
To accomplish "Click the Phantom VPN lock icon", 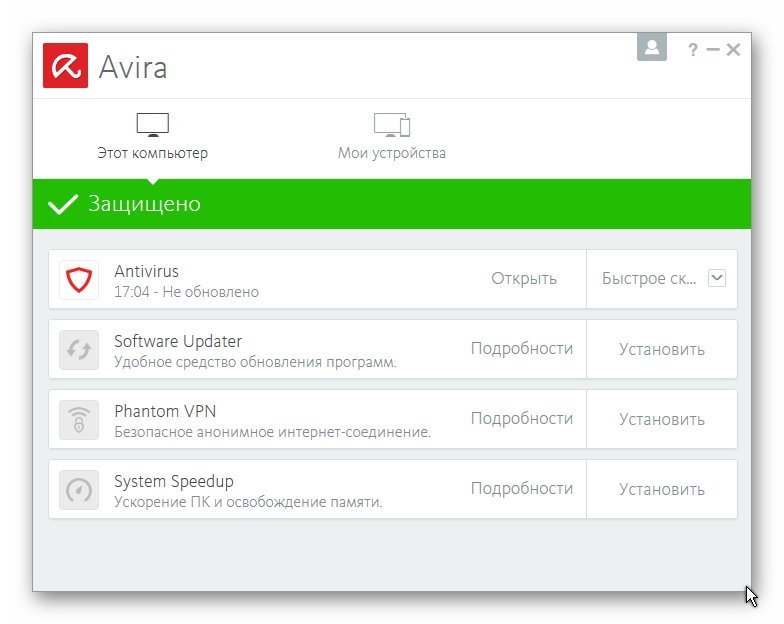I will pos(78,420).
